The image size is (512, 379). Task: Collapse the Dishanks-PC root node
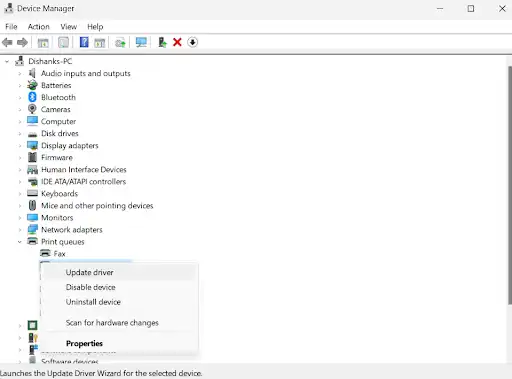7,61
